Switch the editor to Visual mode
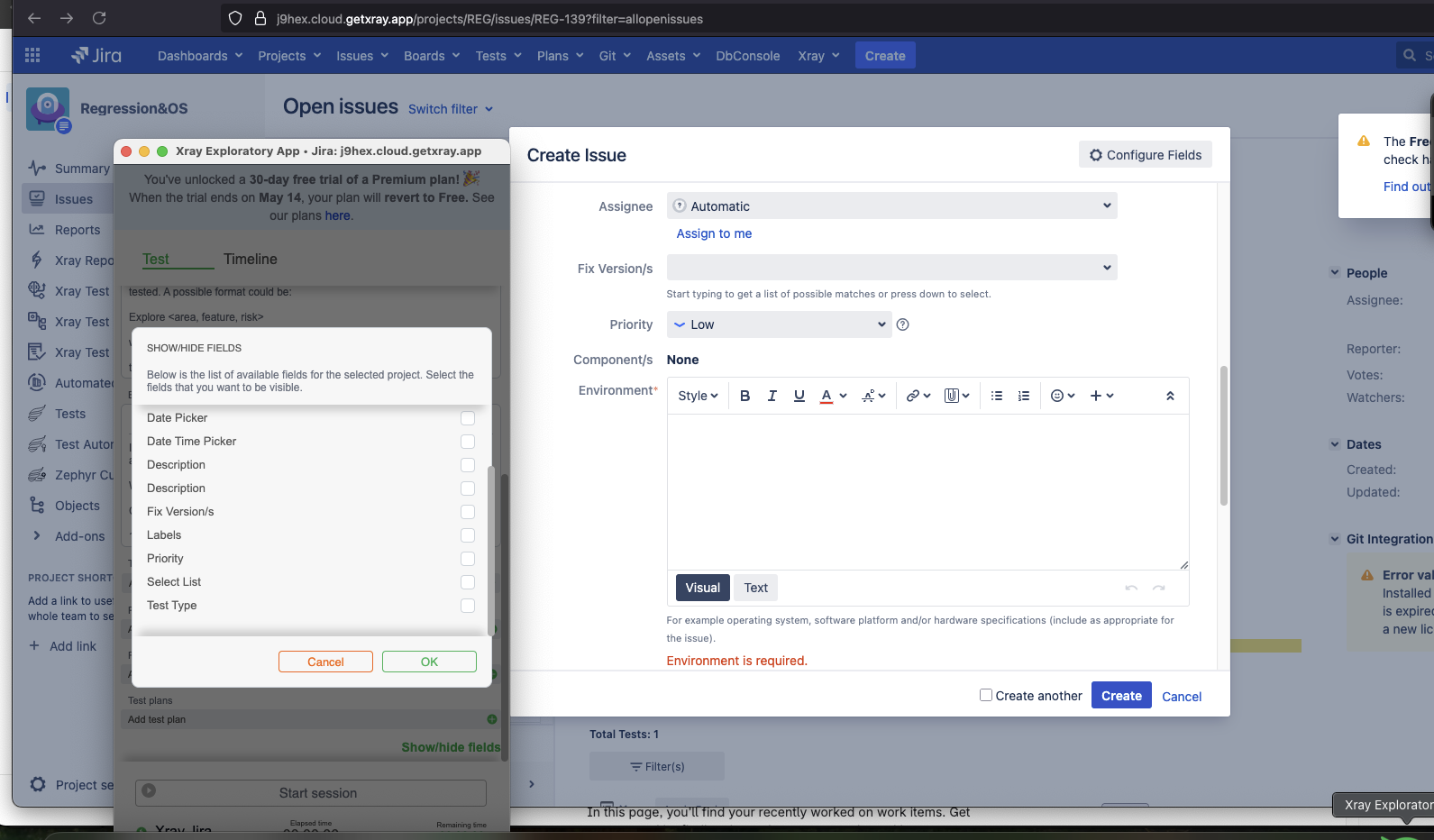Viewport: 1434px width, 840px height. (702, 588)
